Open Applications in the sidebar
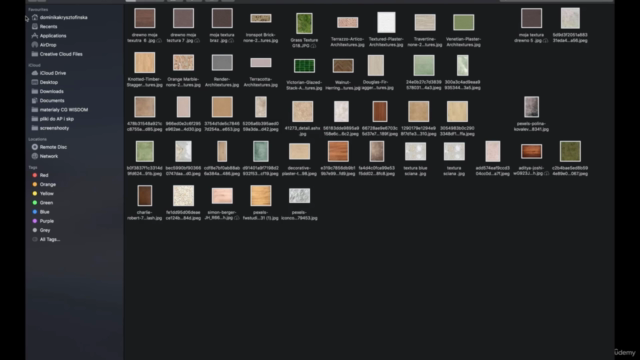 [x=49, y=36]
